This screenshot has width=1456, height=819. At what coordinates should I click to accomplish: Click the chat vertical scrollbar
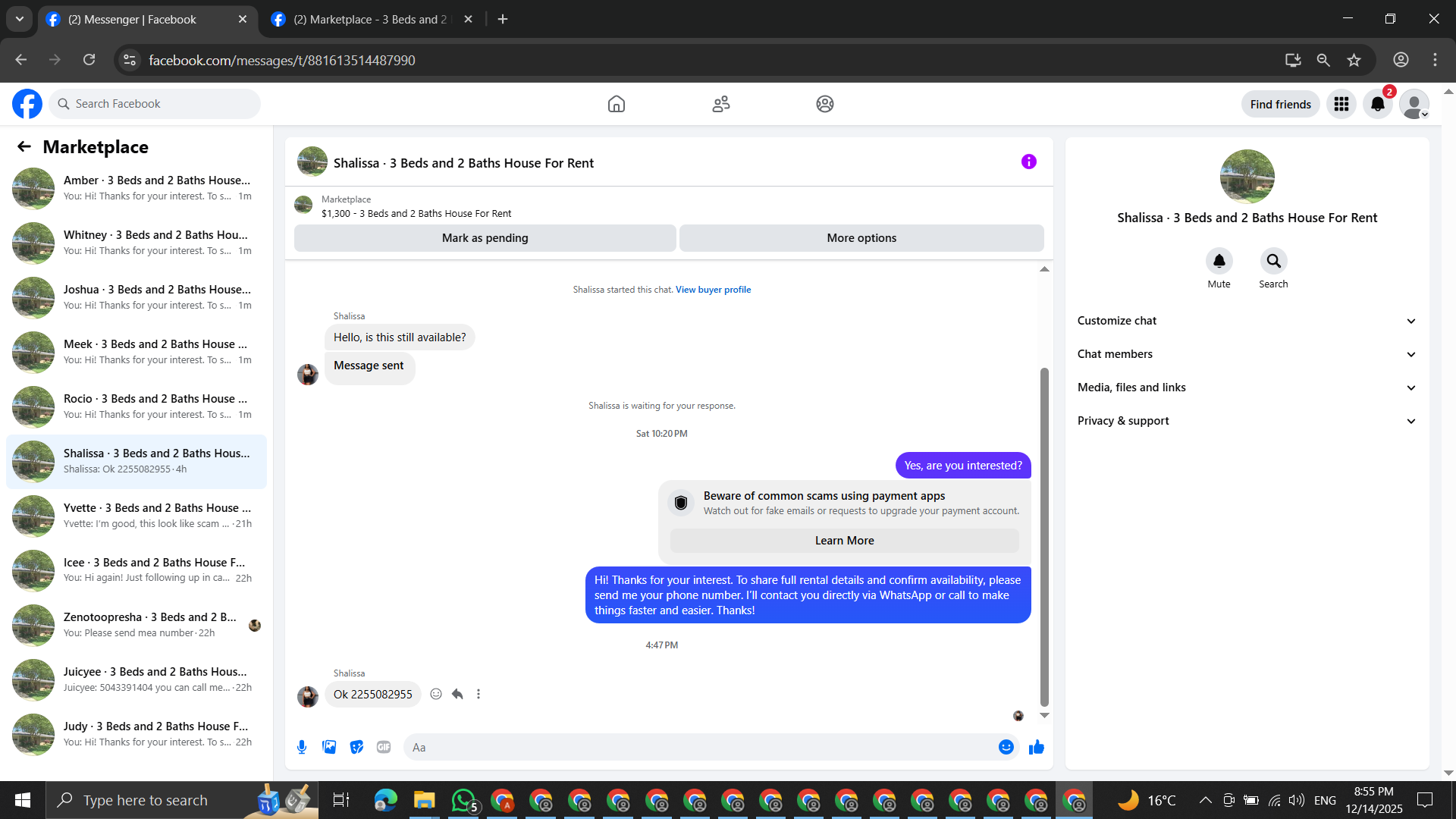coord(1044,531)
